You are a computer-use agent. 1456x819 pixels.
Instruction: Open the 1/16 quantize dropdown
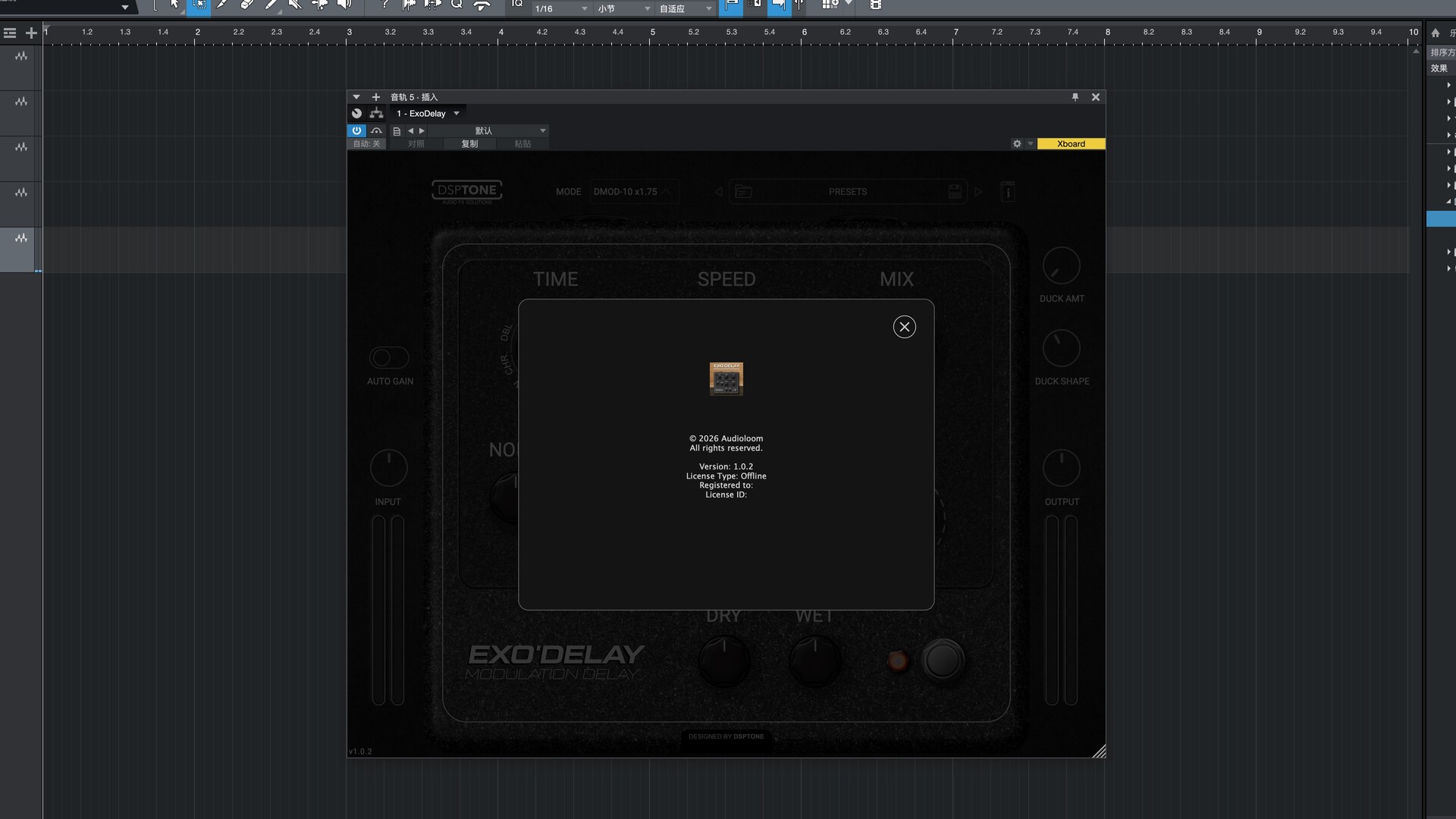561,8
